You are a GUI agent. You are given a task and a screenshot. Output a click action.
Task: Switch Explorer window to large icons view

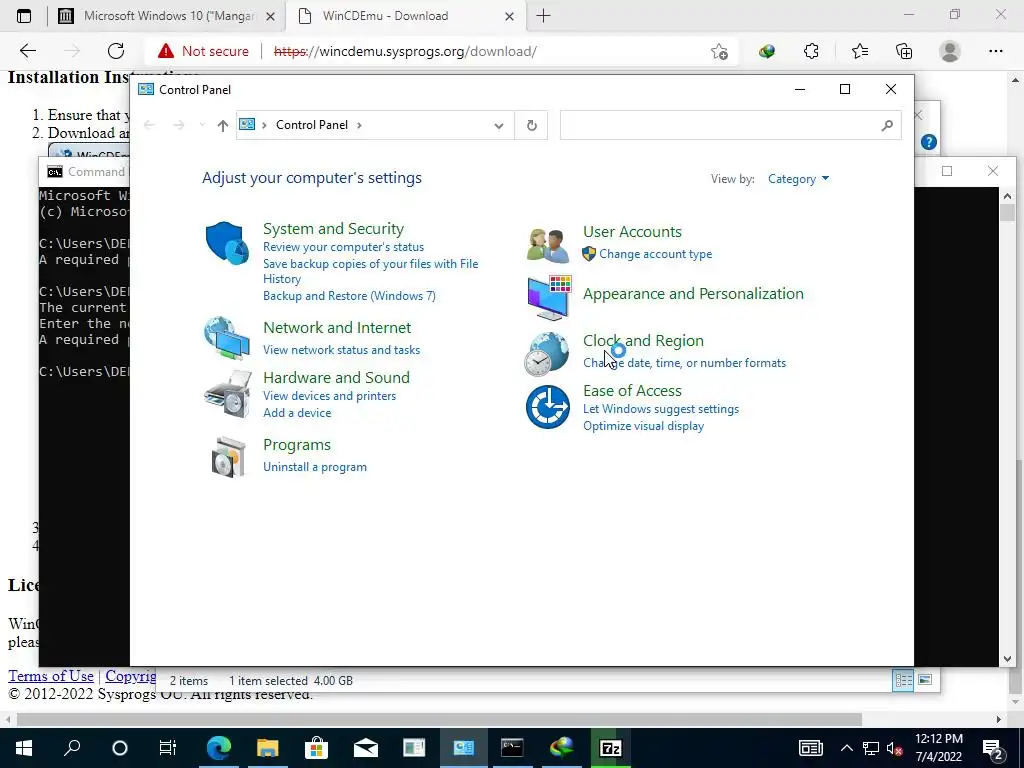925,680
